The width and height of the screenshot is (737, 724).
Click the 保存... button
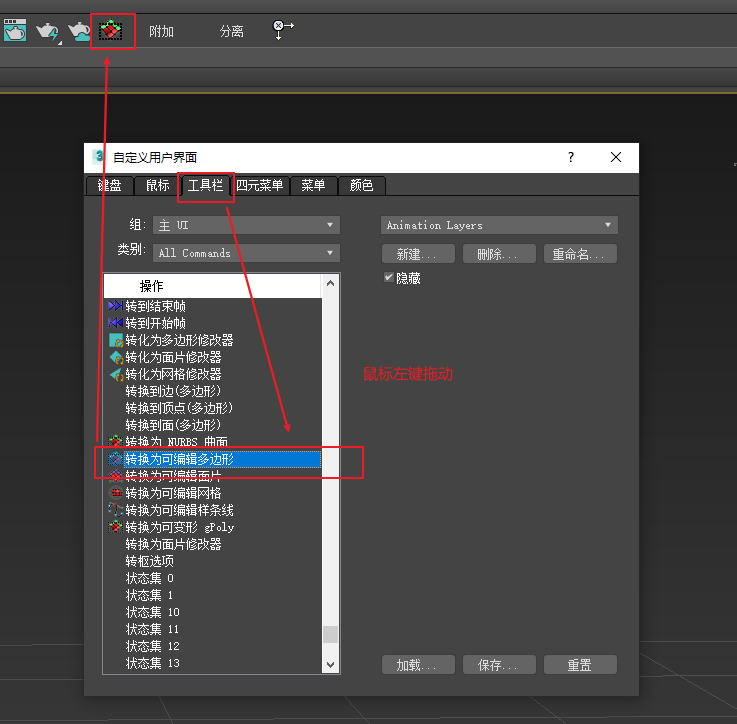[x=499, y=665]
